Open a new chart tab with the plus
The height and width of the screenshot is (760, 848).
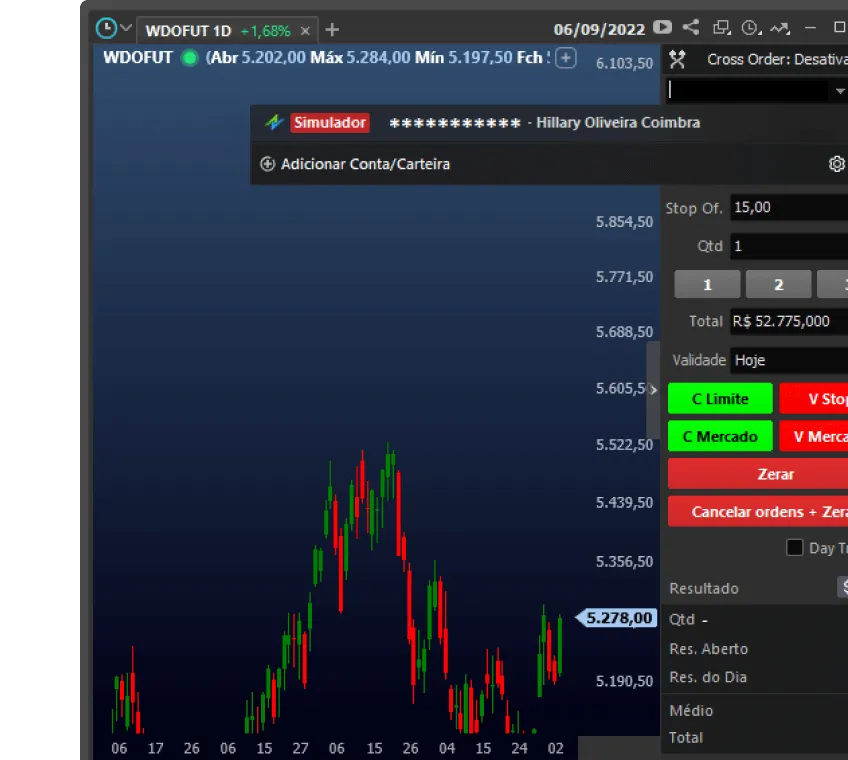coord(330,30)
